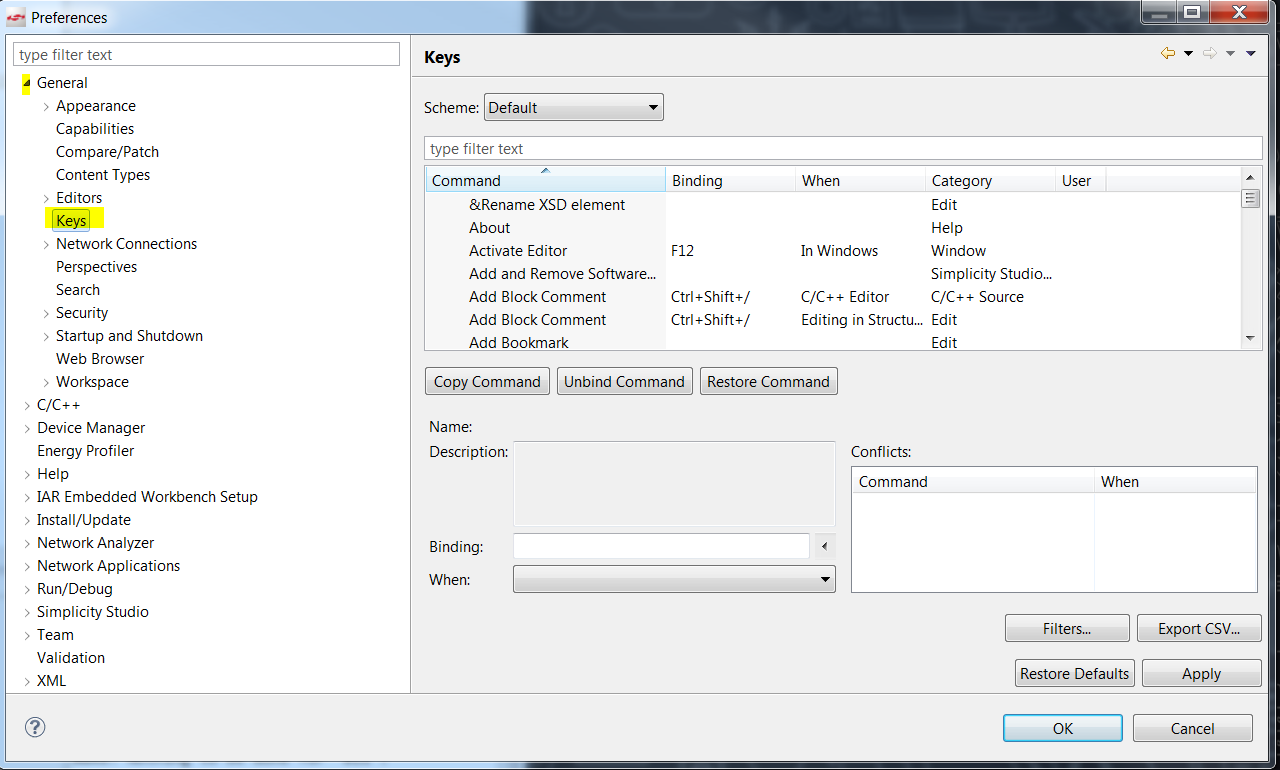Click Restore Defaults
The image size is (1280, 770).
pyautogui.click(x=1074, y=672)
